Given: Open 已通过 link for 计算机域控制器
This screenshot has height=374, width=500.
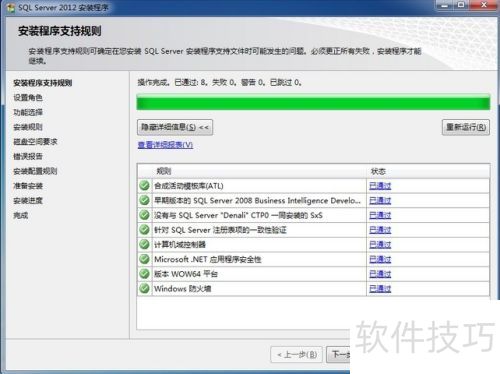Looking at the screenshot, I should [380, 244].
